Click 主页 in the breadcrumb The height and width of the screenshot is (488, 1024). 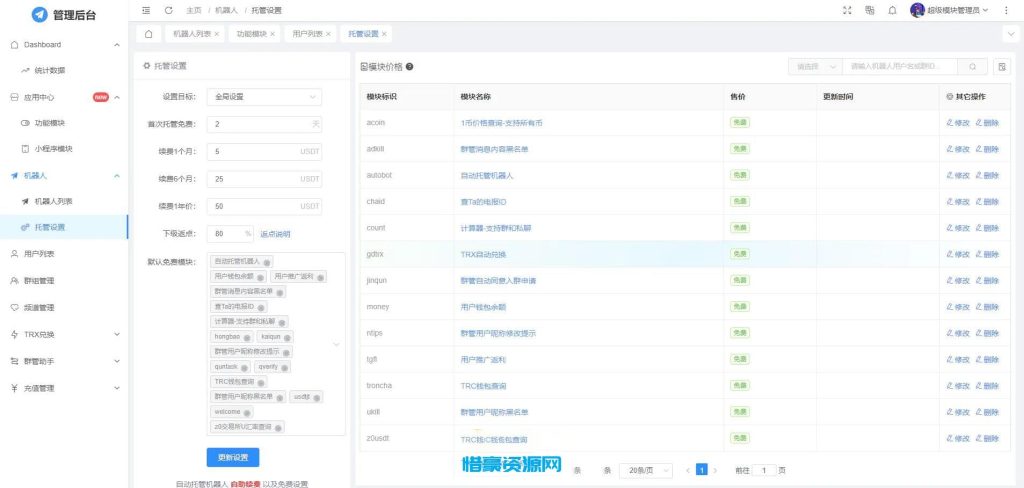pyautogui.click(x=193, y=10)
